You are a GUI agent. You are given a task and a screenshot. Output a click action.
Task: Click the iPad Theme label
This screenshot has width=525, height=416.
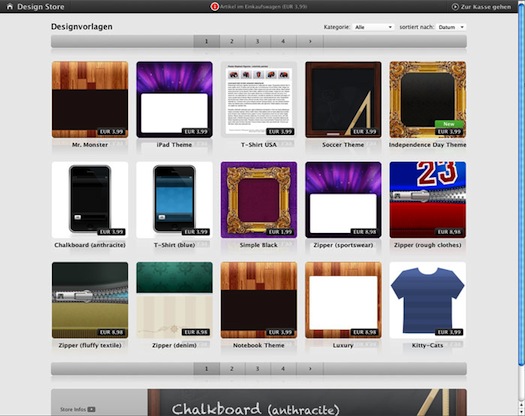(174, 145)
